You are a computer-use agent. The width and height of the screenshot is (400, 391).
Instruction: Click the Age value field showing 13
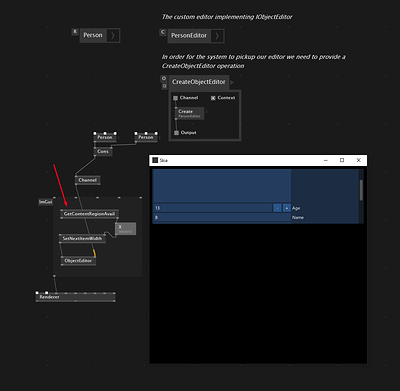[x=213, y=208]
